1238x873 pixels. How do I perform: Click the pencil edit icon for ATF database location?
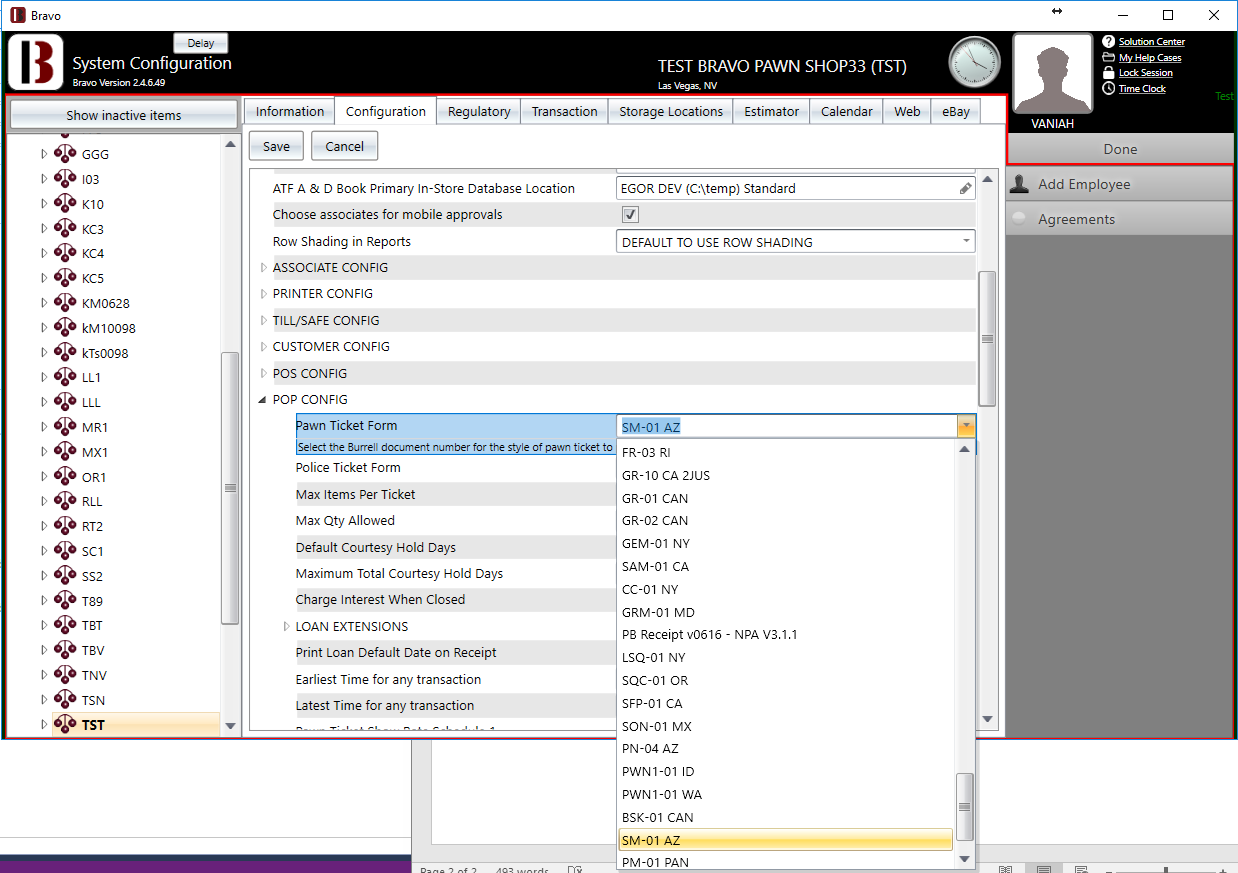coord(965,188)
